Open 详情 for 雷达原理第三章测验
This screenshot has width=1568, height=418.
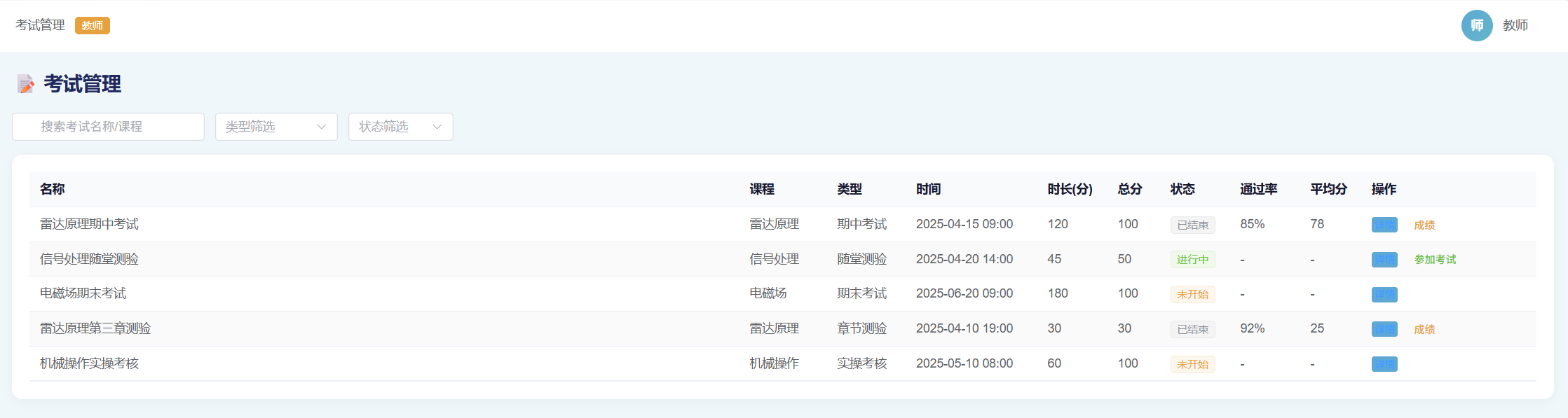[x=1384, y=329]
